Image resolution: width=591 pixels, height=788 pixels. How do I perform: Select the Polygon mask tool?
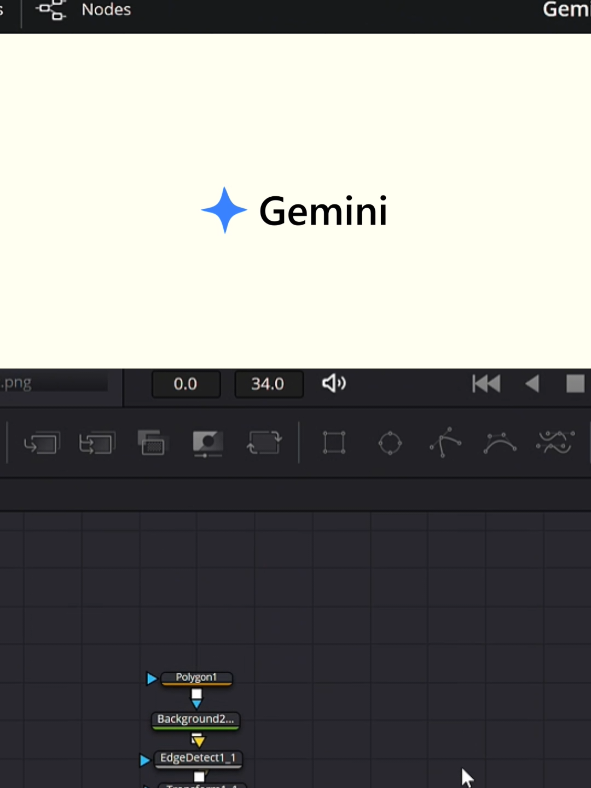click(445, 442)
